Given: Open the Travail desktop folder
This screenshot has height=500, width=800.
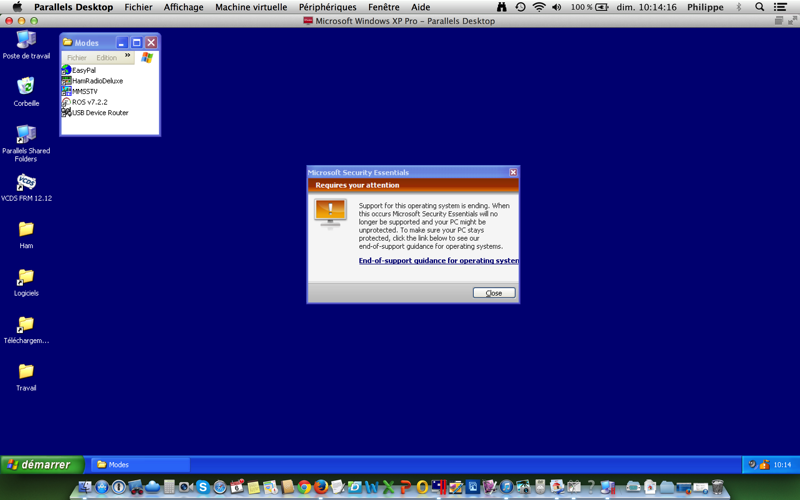Looking at the screenshot, I should [x=26, y=377].
